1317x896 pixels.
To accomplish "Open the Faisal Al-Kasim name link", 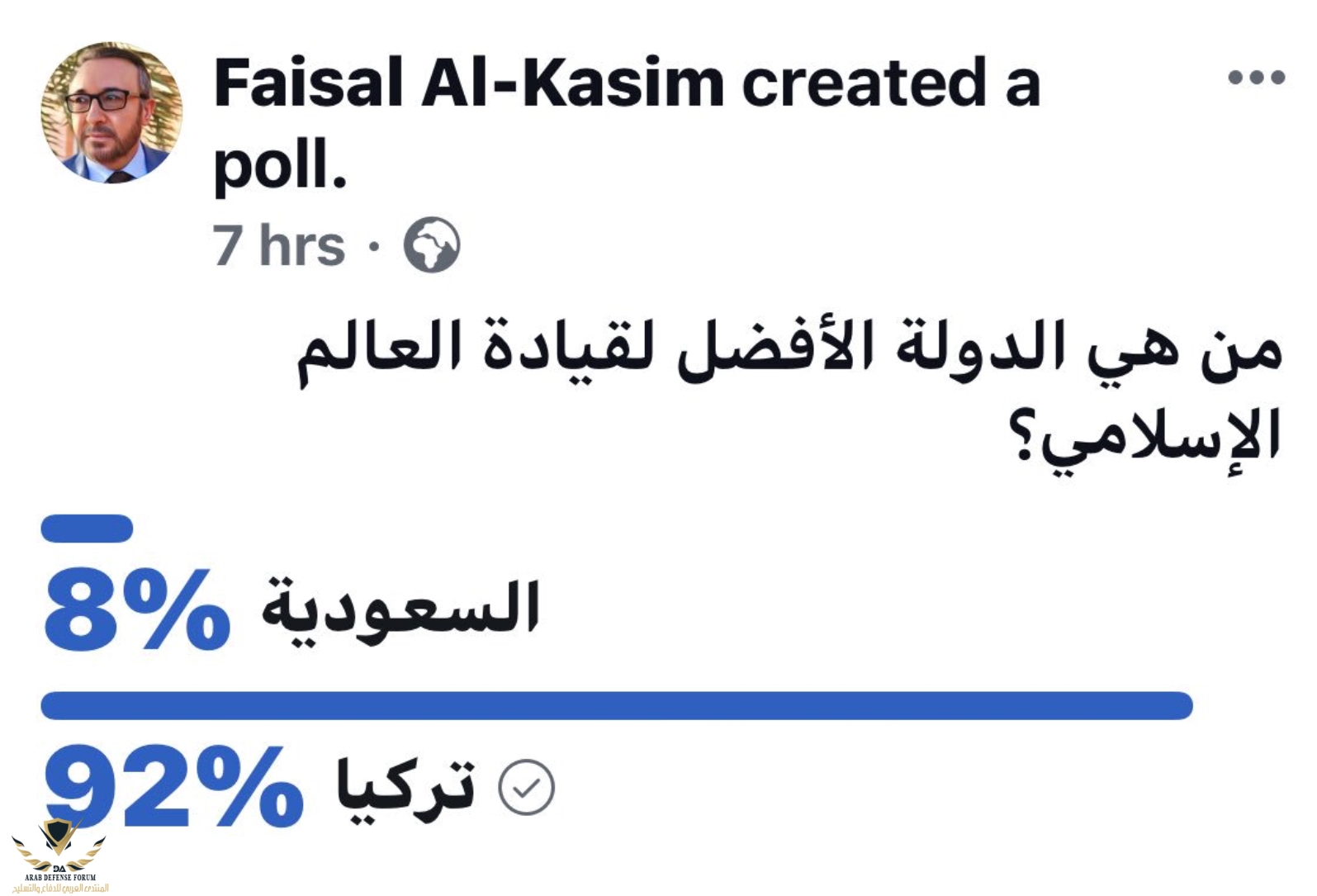I will click(468, 83).
